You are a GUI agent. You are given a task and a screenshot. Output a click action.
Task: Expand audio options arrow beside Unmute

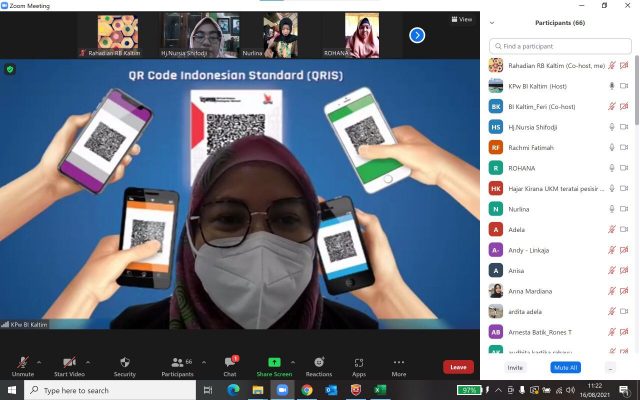39,361
